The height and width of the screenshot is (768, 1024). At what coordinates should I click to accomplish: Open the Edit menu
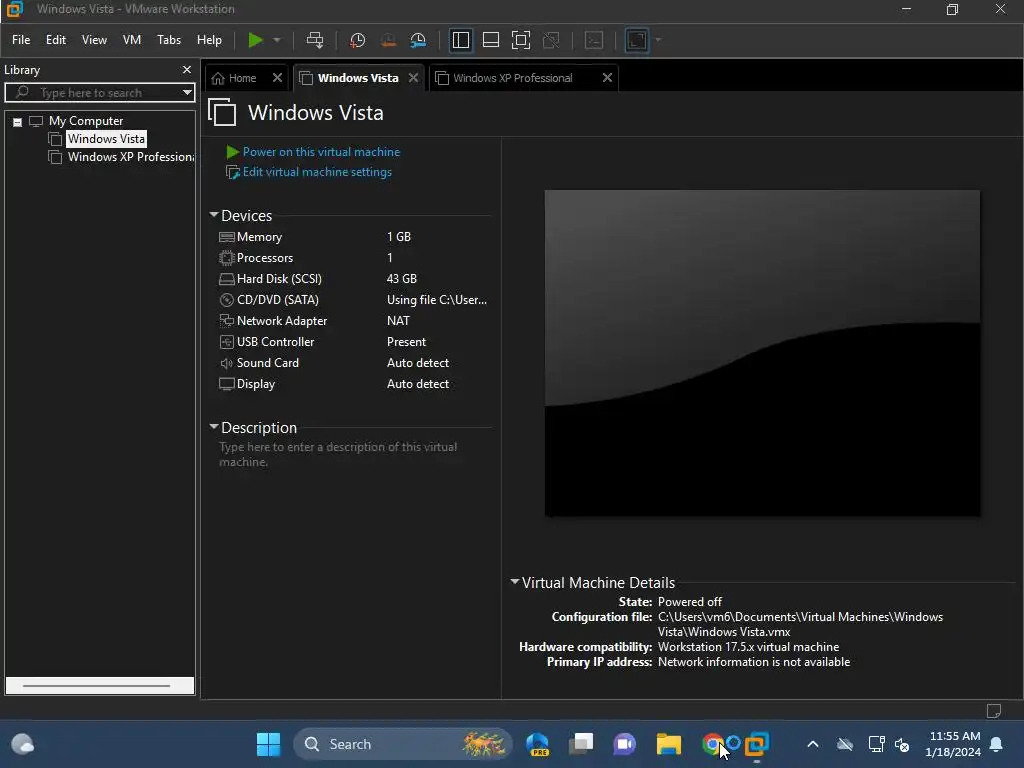[x=56, y=40]
